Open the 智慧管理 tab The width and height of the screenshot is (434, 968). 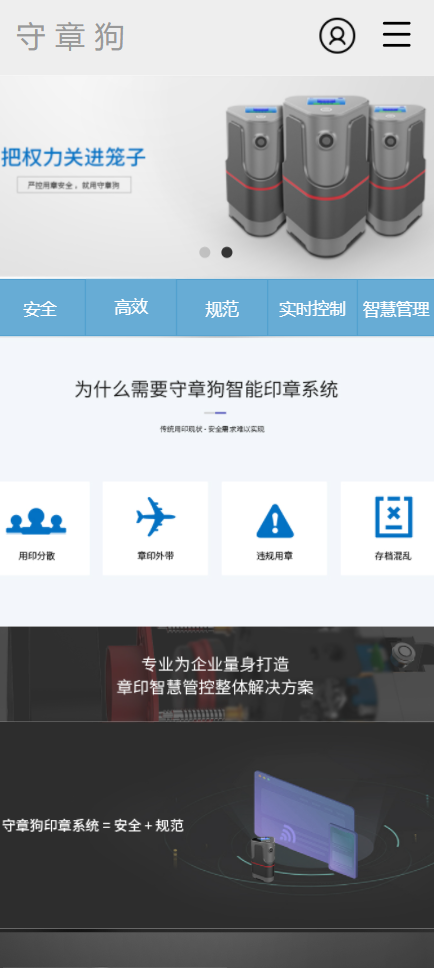click(396, 308)
